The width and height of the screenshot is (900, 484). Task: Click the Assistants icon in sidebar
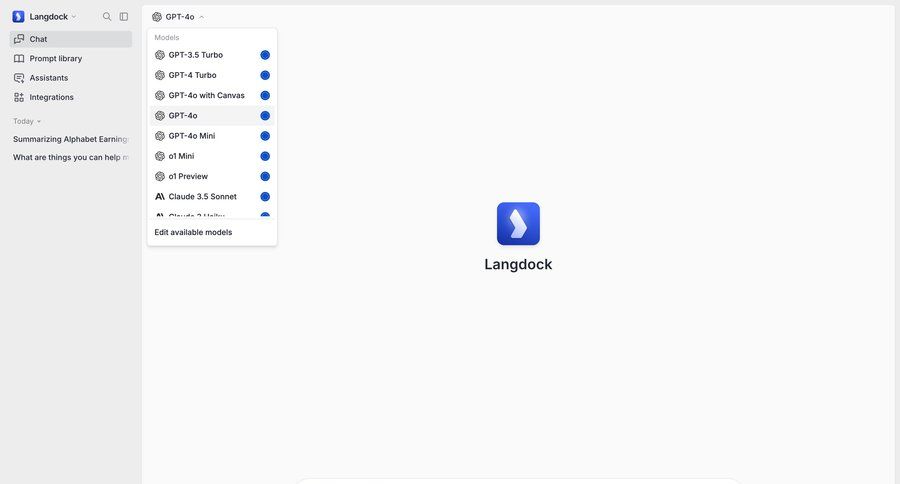(19, 78)
